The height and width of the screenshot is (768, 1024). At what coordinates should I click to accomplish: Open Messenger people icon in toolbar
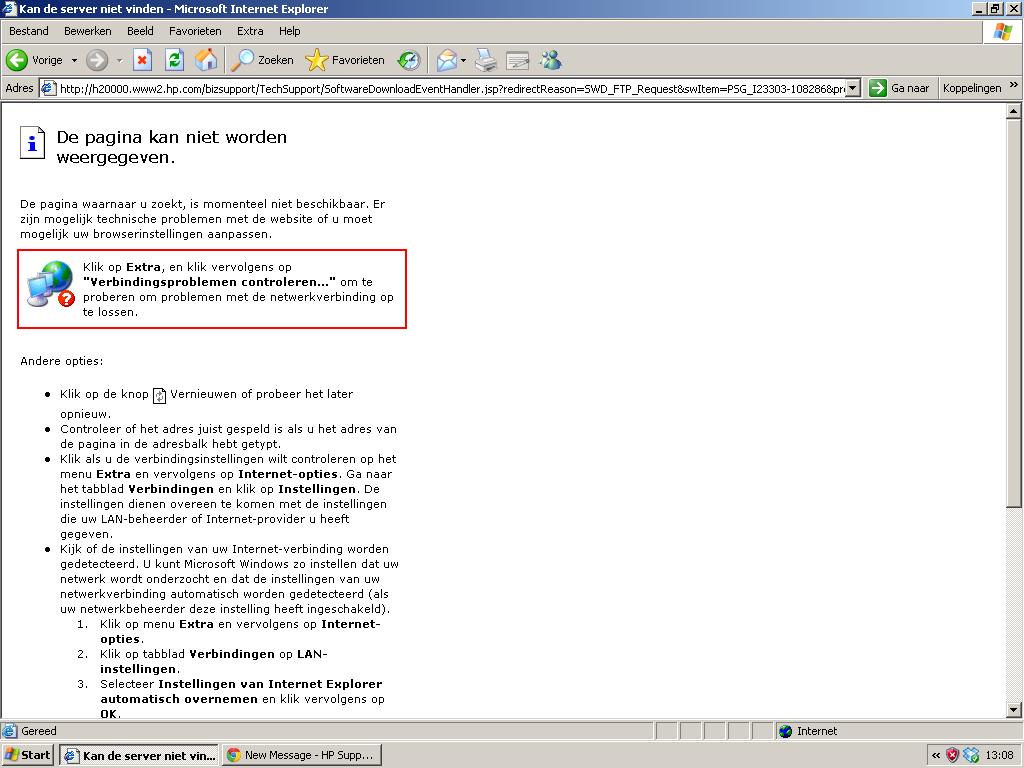click(x=551, y=60)
